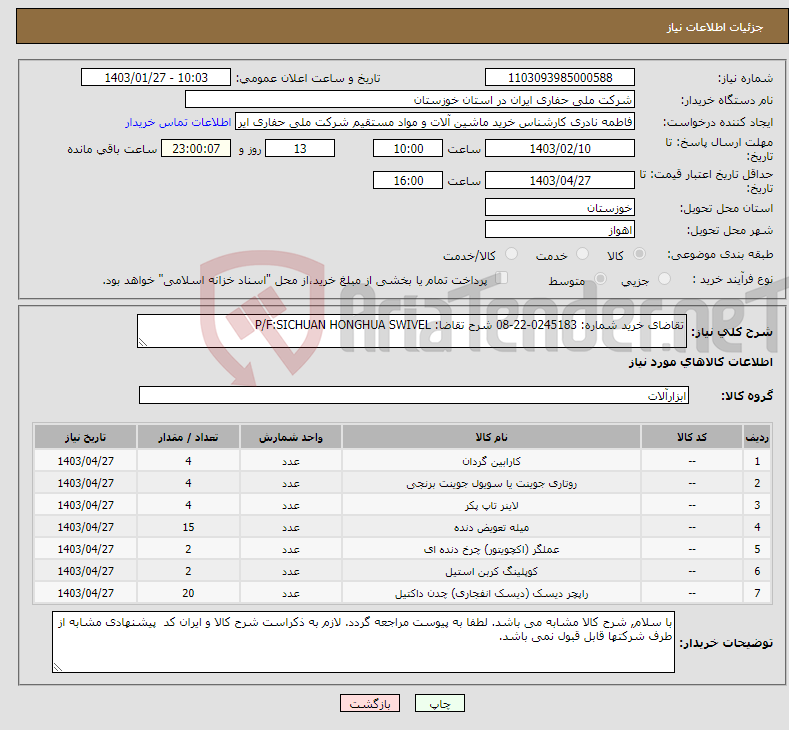Image resolution: width=789 pixels, height=730 pixels.
Task: Click the general description SICHUAN HONGHUA SWIVEL textarea
Action: pos(412,331)
